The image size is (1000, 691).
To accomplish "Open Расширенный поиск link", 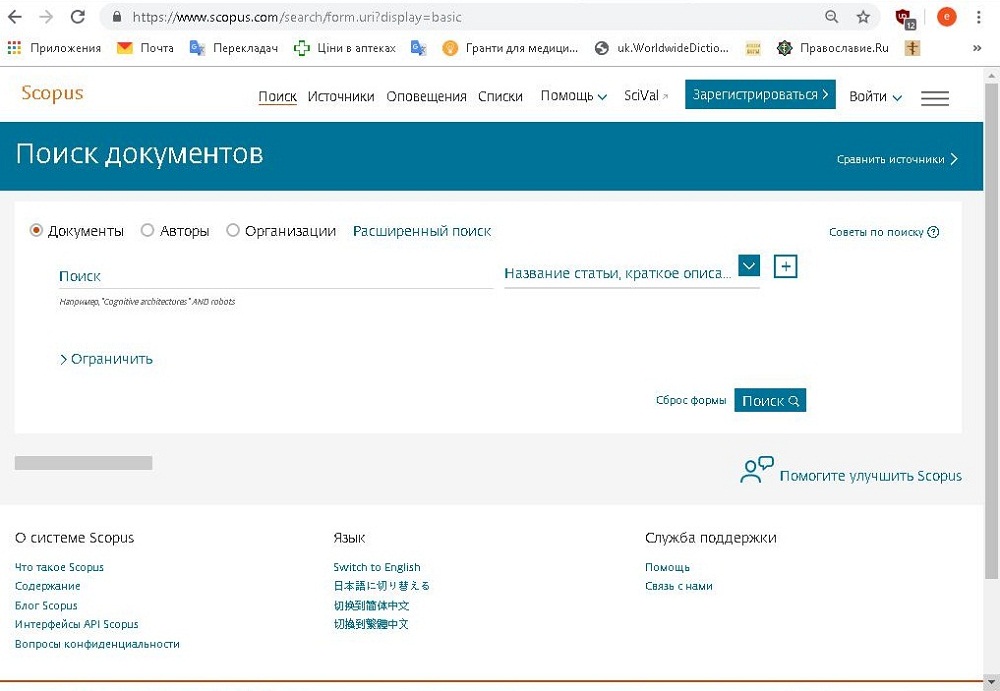I will tap(422, 231).
